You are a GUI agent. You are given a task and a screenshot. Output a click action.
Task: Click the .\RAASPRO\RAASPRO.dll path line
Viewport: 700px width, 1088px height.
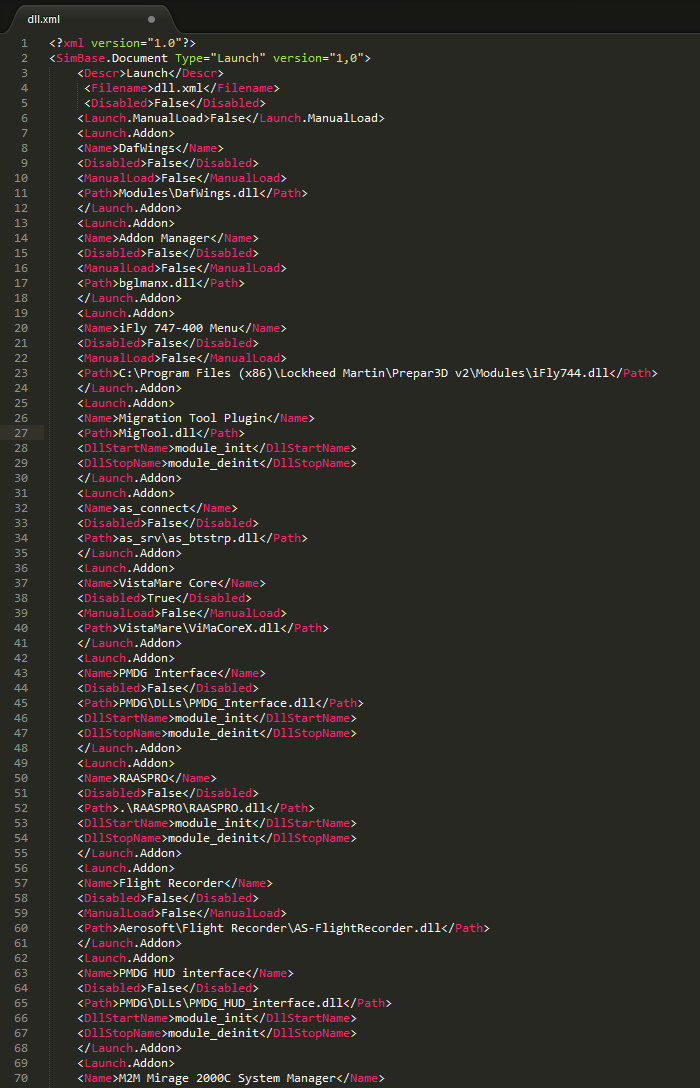(x=196, y=808)
